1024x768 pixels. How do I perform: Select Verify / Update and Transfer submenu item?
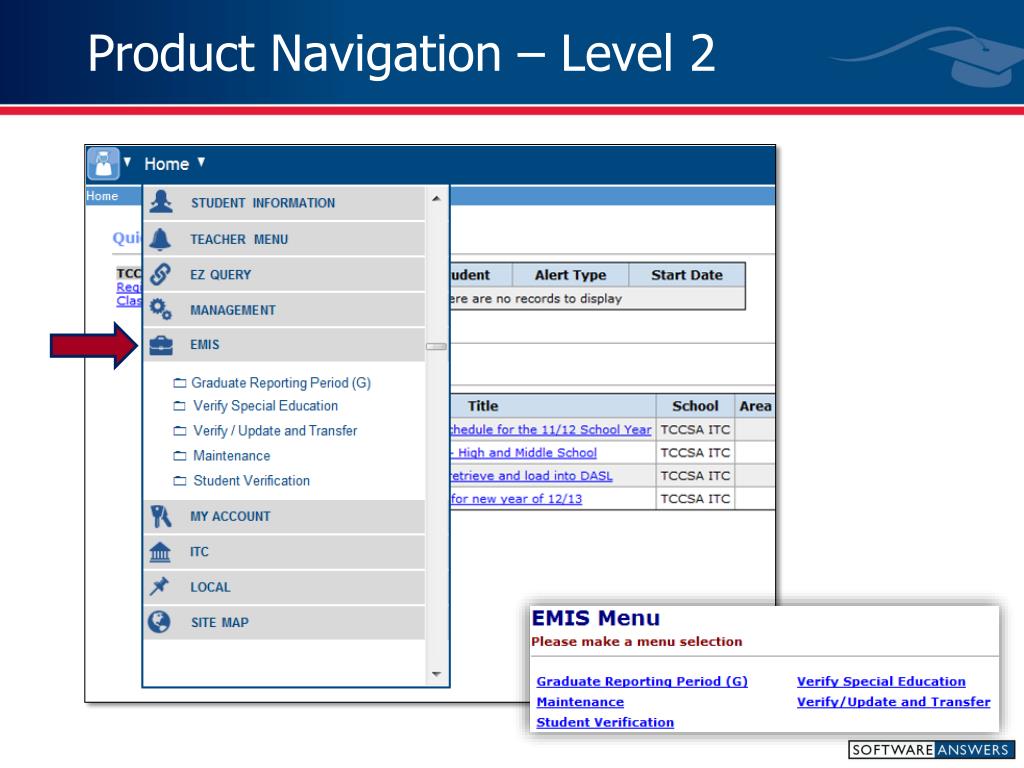point(275,431)
